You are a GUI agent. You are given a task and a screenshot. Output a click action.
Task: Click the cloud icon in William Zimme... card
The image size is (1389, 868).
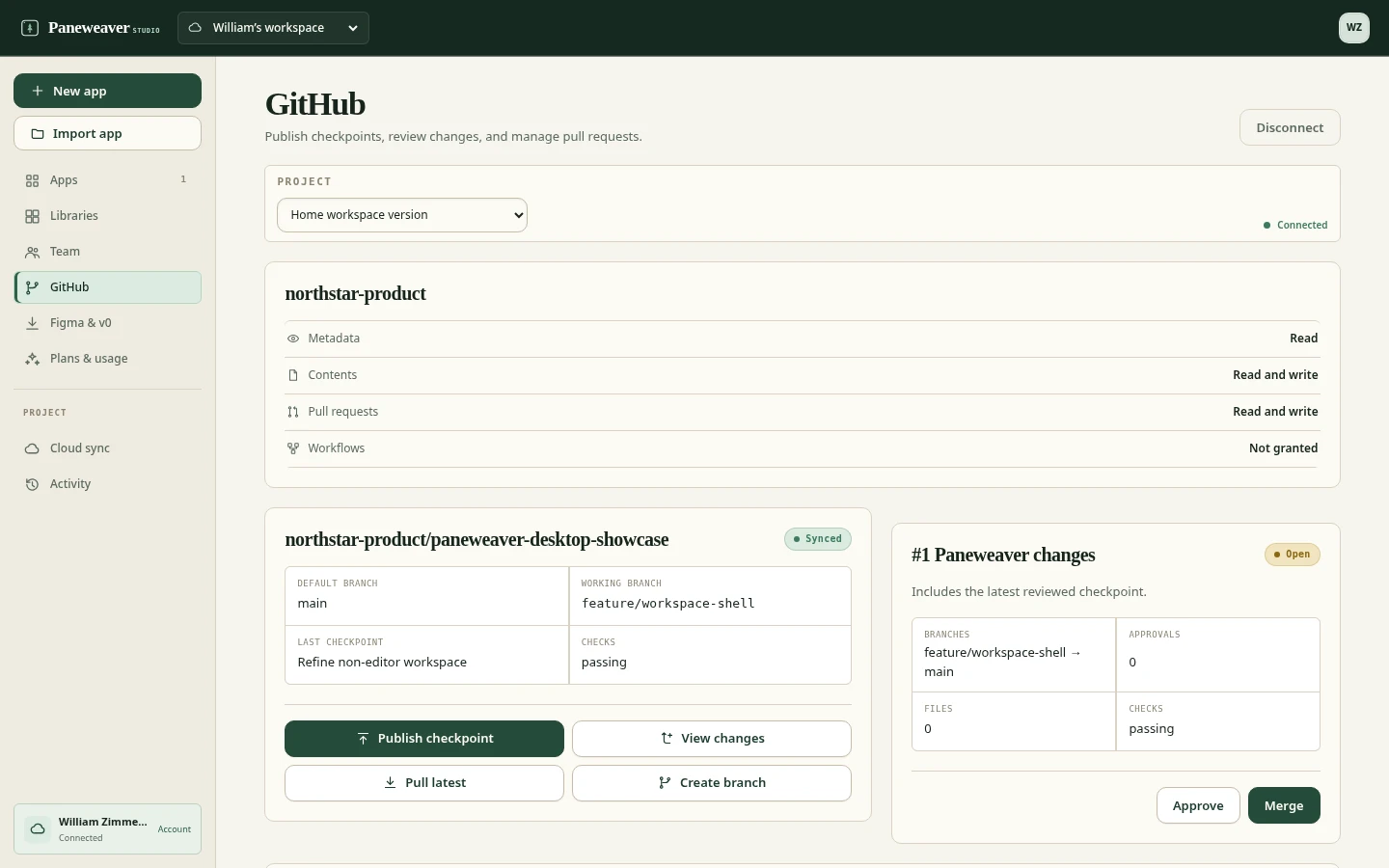[x=38, y=829]
